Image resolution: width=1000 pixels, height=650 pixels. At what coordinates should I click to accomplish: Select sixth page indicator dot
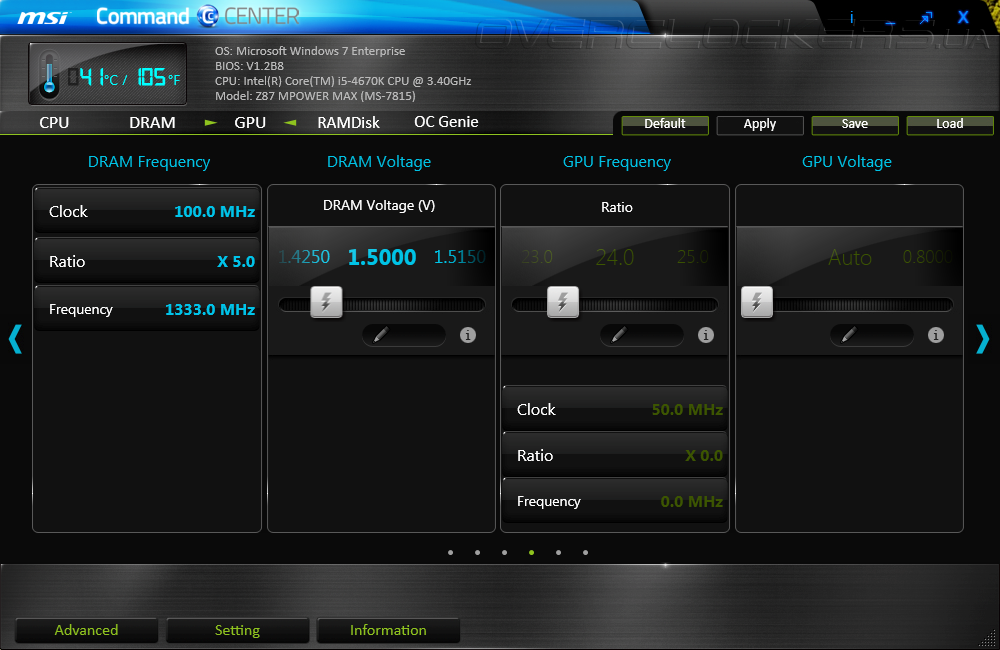(585, 552)
